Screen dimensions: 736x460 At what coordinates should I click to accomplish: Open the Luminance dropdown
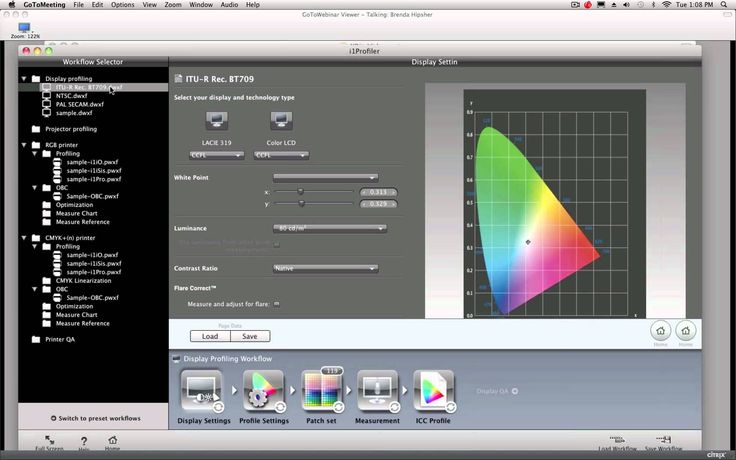click(330, 228)
